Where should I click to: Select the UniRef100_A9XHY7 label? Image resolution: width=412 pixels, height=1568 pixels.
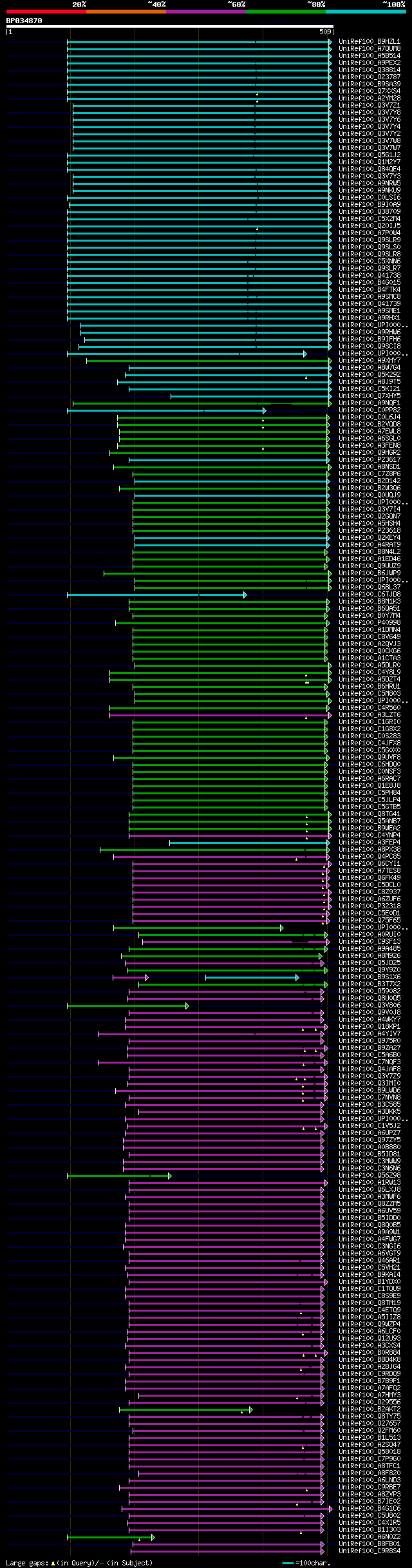pyautogui.click(x=370, y=361)
